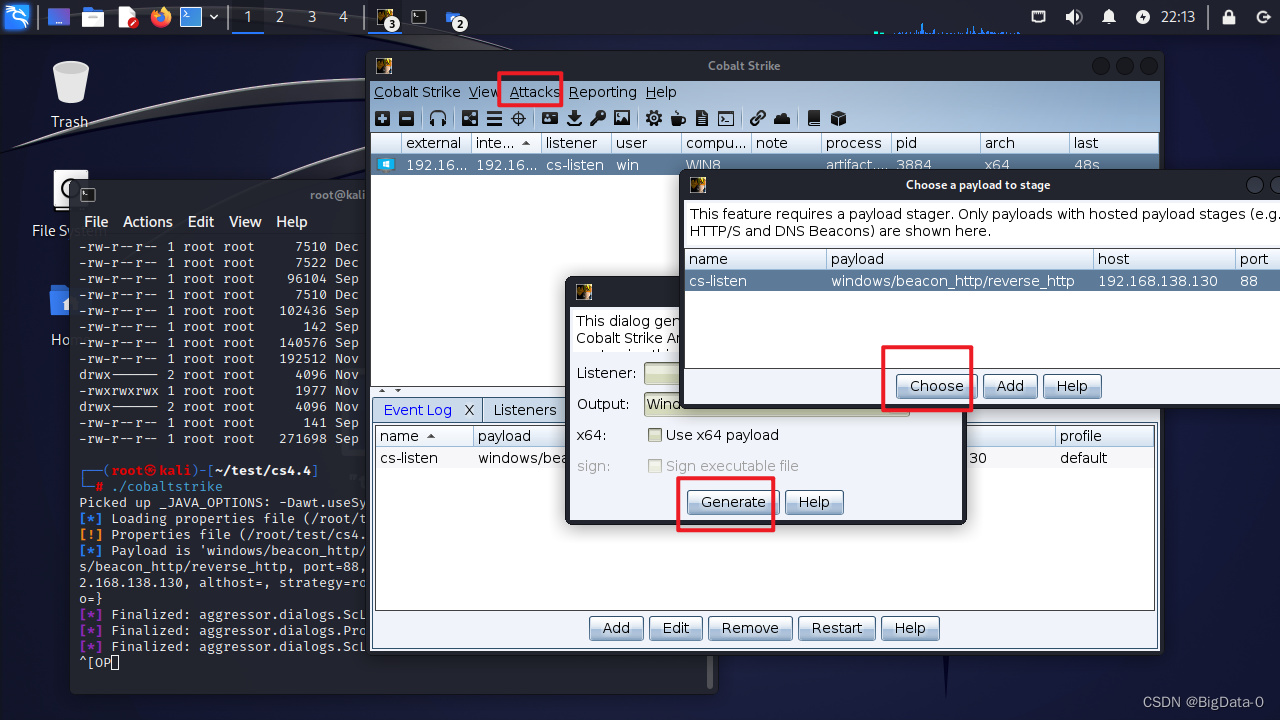Viewport: 1280px width, 720px height.
Task: Open the Reporting menu
Action: (x=602, y=92)
